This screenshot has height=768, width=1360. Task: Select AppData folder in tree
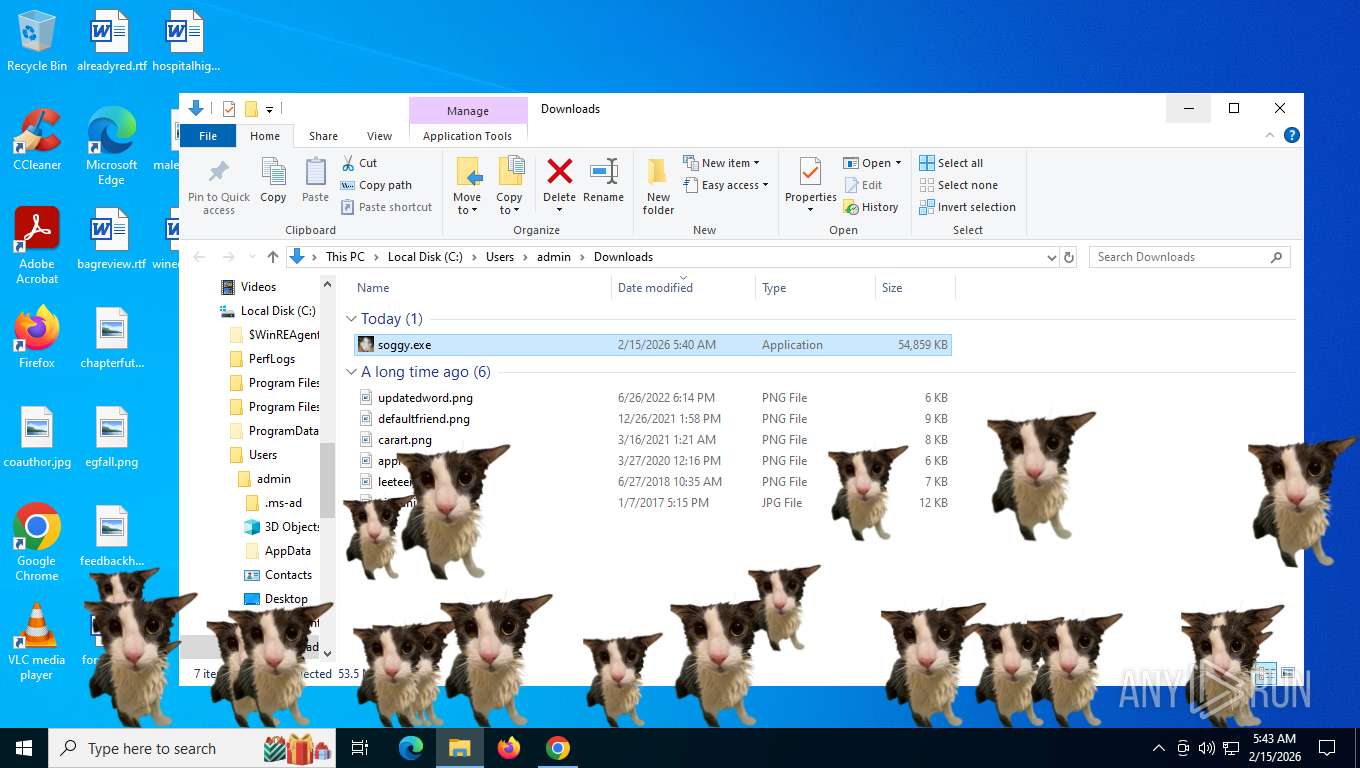[x=287, y=551]
